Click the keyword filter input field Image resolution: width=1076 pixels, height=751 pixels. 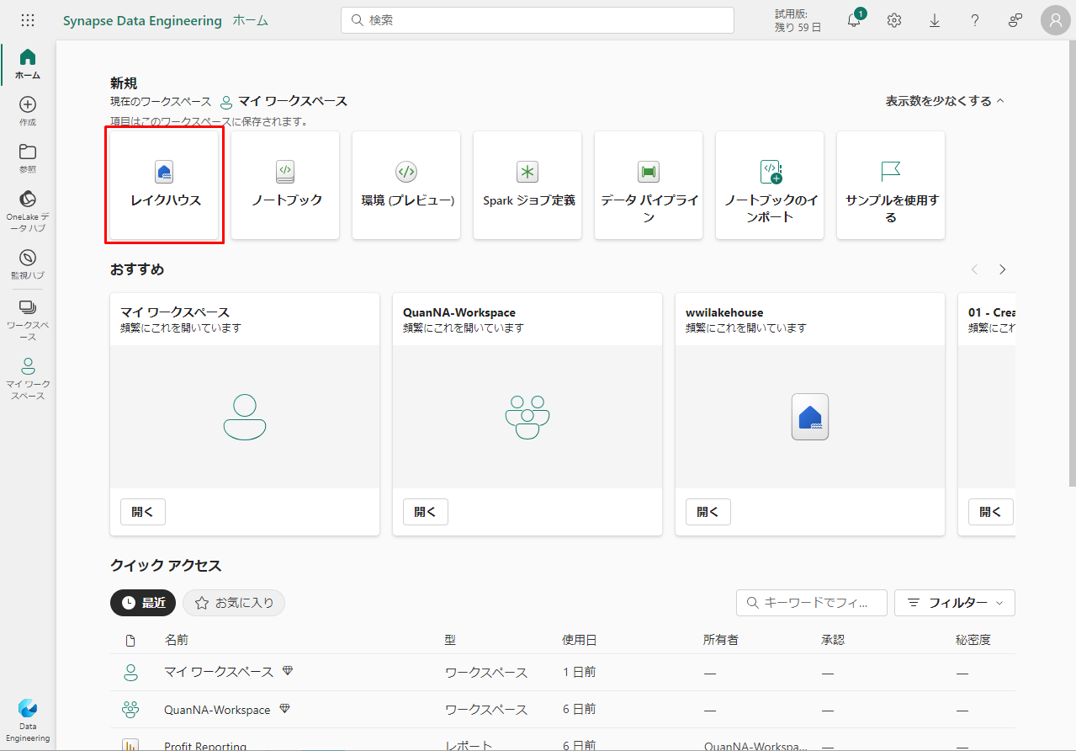[812, 603]
